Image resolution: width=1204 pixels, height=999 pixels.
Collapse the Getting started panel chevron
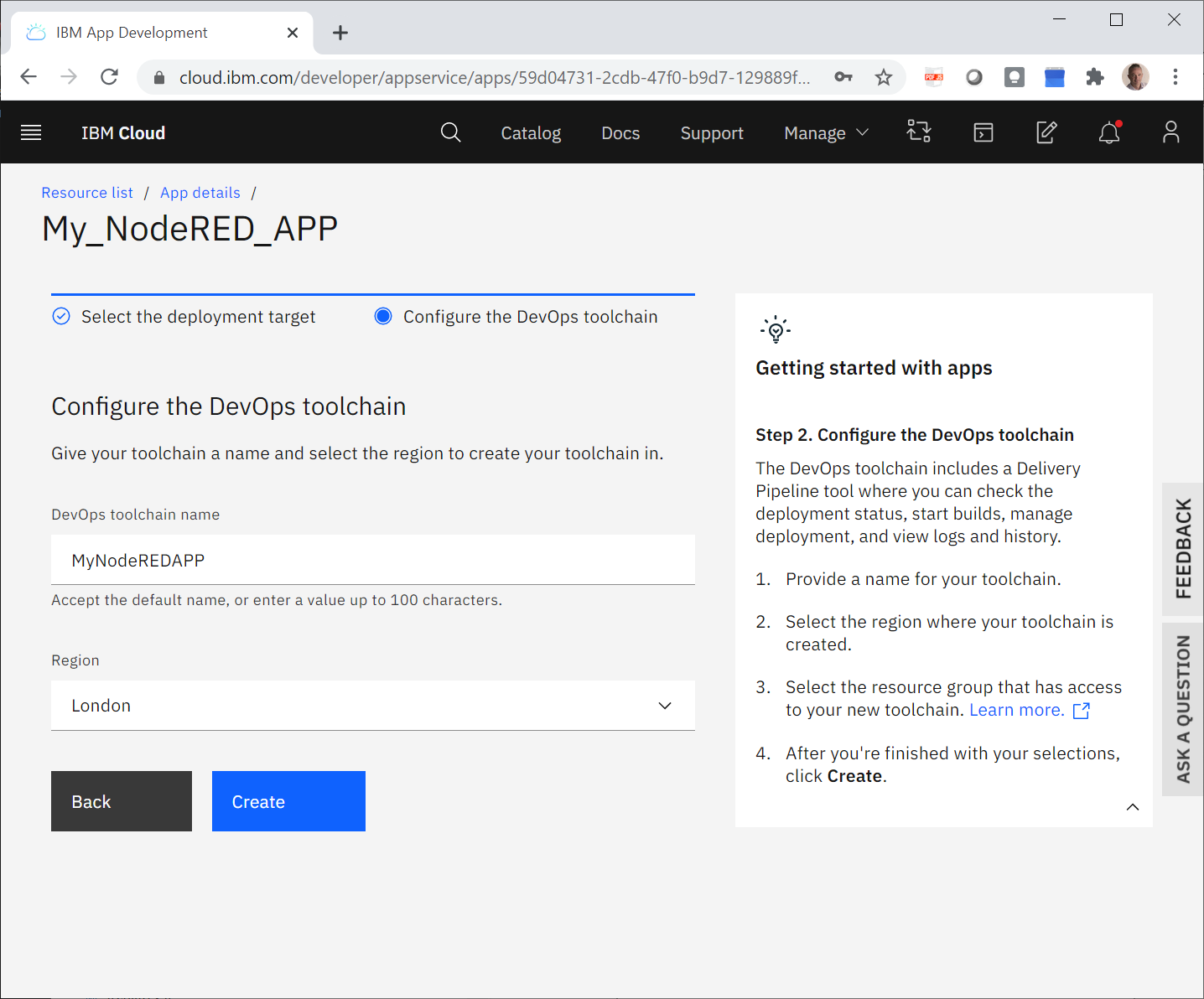1133,807
